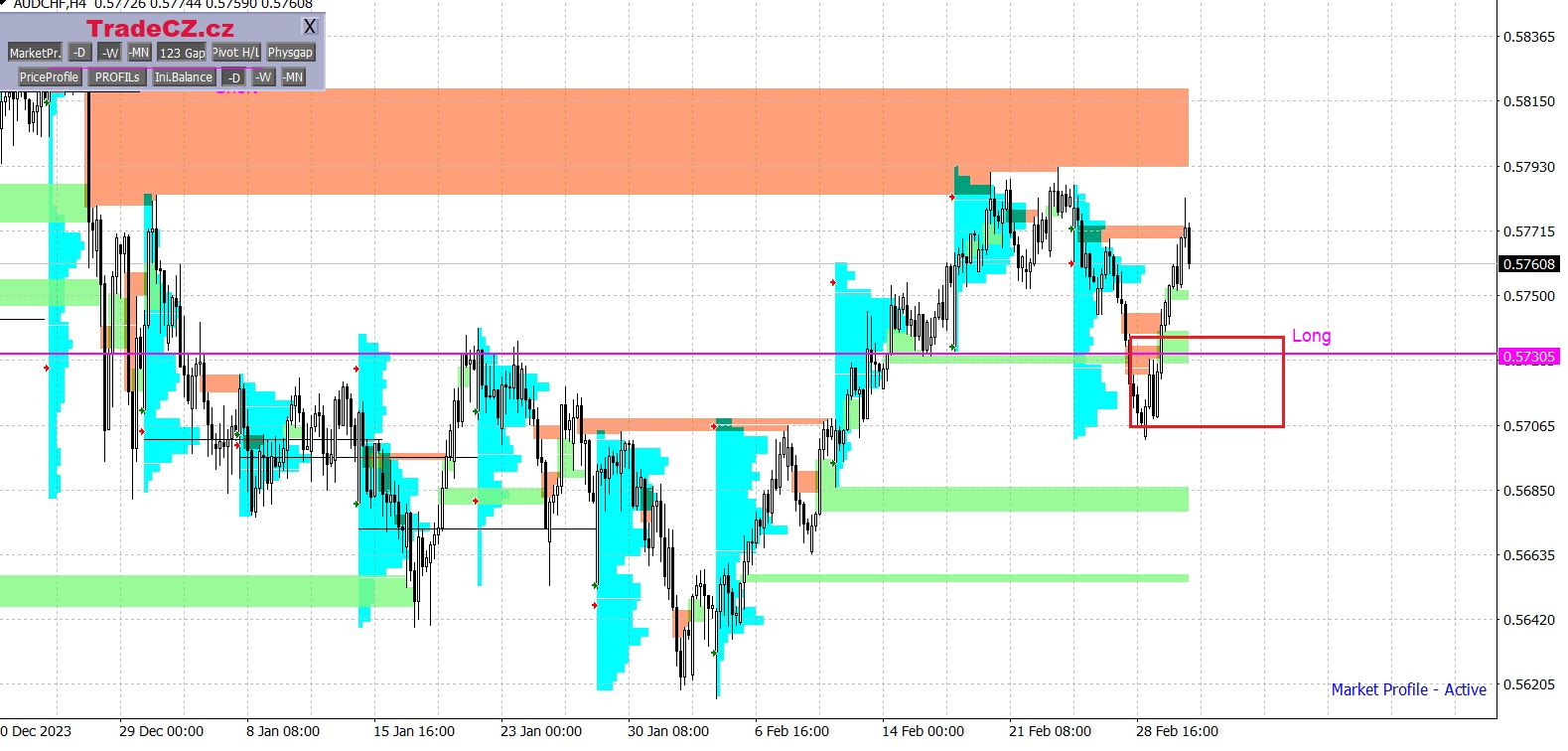The height and width of the screenshot is (751, 1568).
Task: Click the current price tag 0.57608
Action: 1528,264
